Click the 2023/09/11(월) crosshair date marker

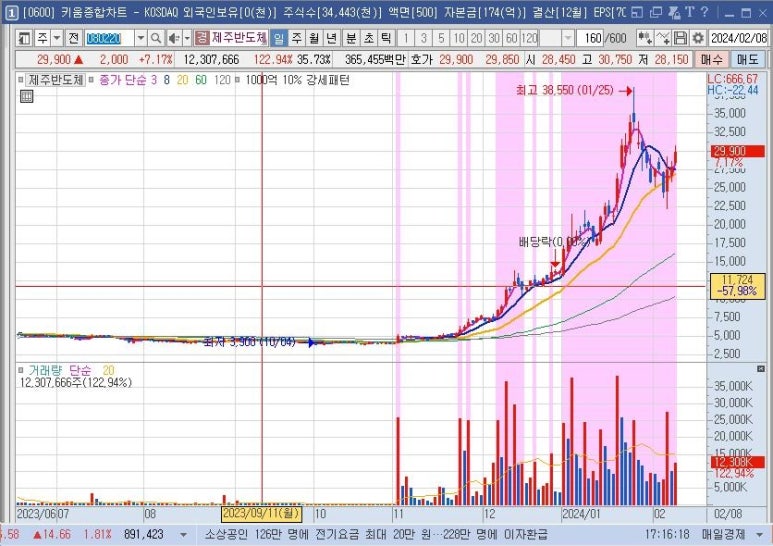261,514
